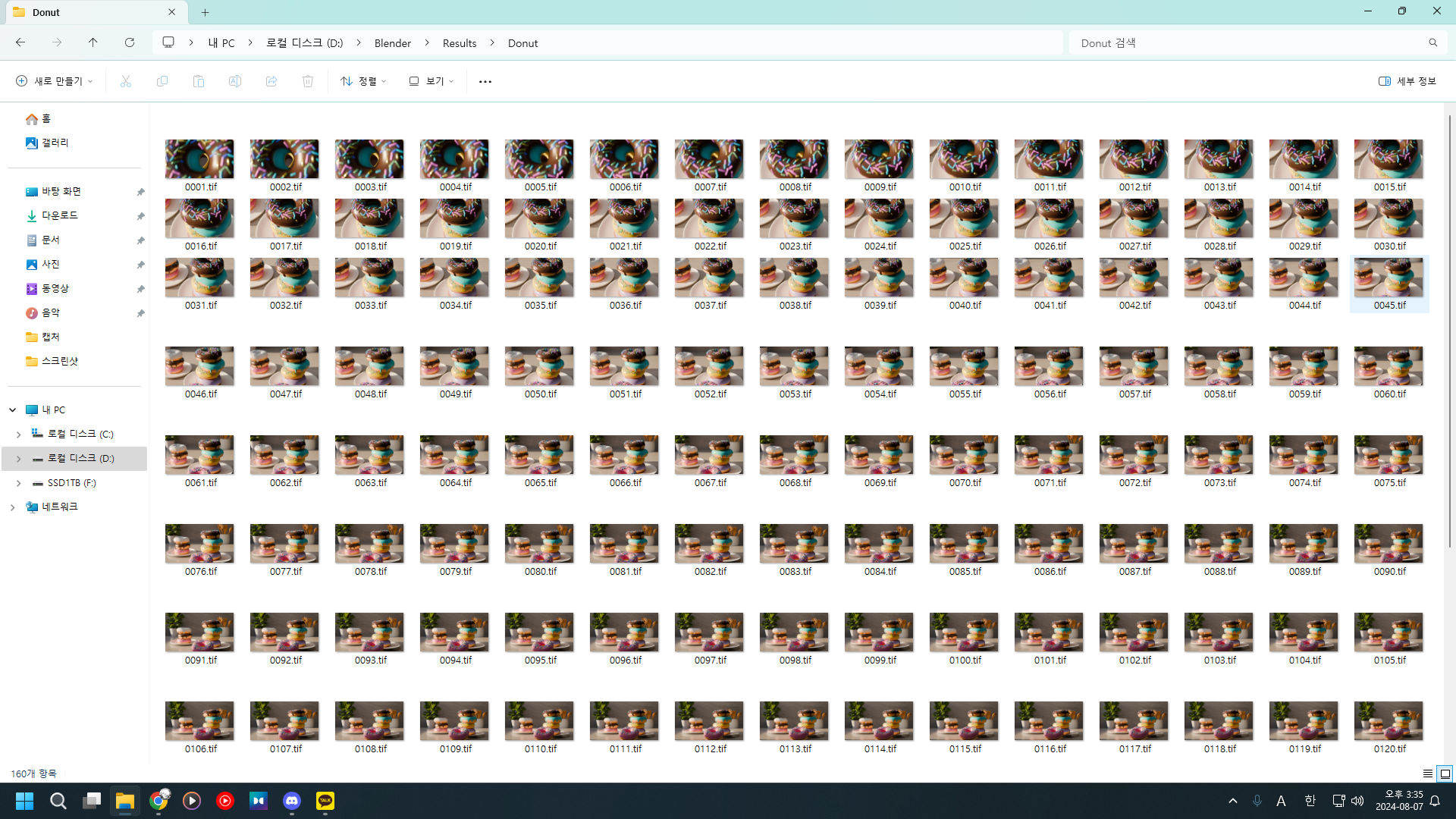Screen dimensions: 1456x819
Task: Toggle the 세부 정보 details pane
Action: (1407, 81)
